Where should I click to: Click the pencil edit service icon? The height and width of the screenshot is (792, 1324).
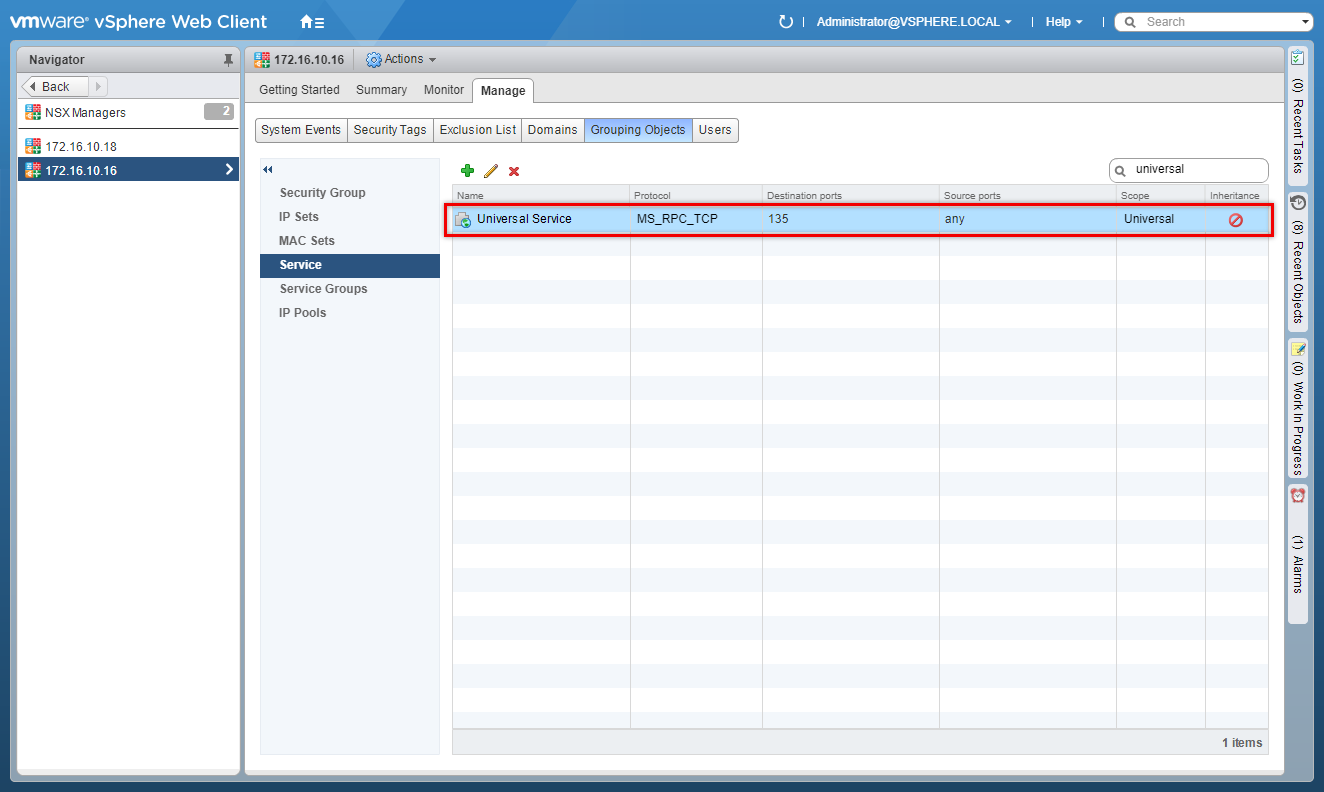(x=491, y=171)
